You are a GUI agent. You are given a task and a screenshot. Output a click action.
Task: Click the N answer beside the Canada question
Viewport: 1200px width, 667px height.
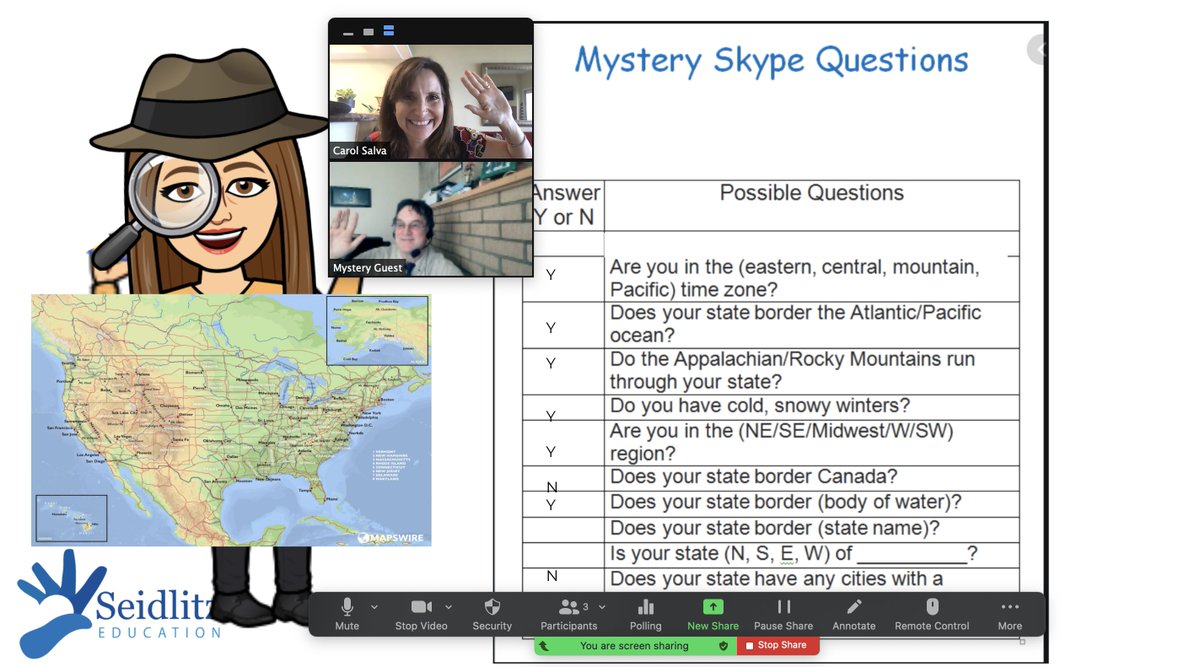pos(552,487)
